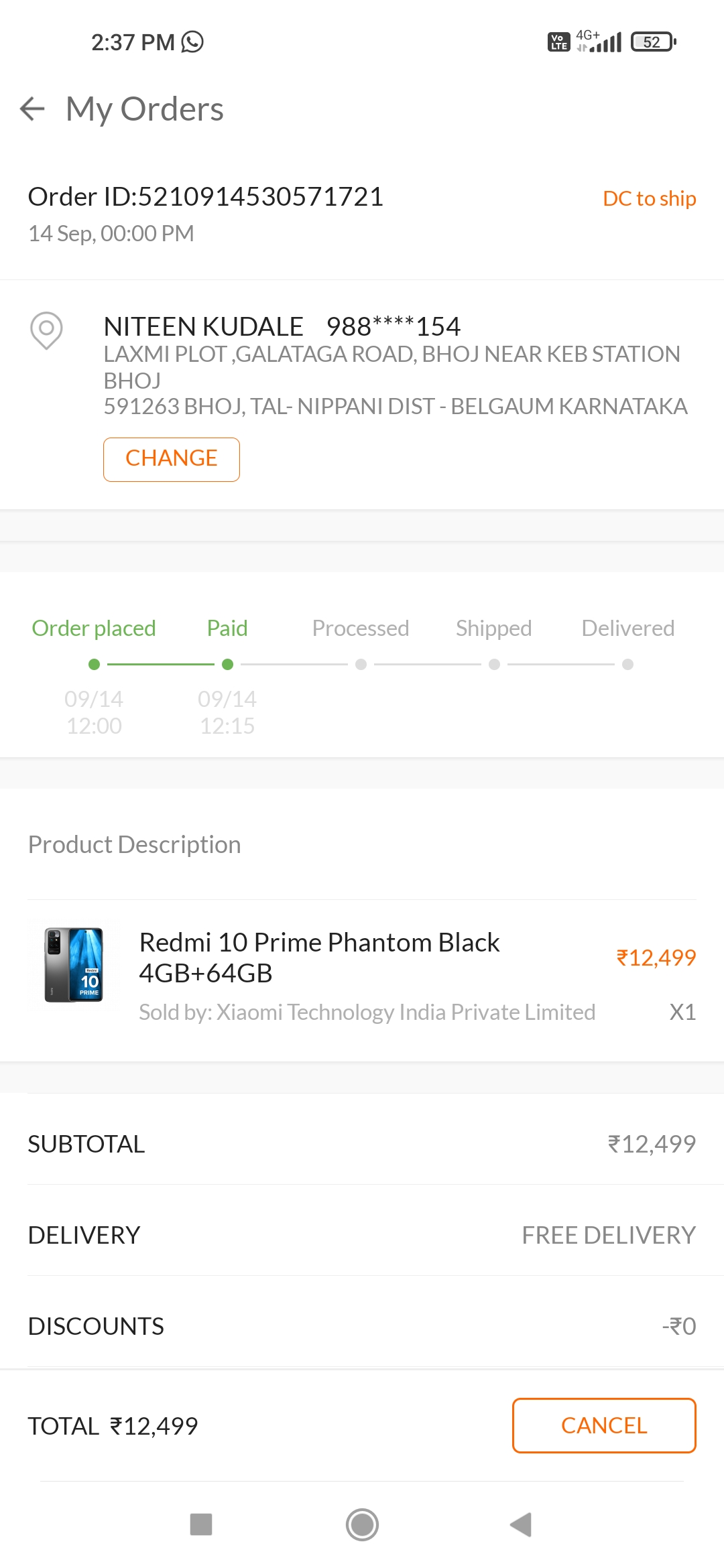
Task: Tap the Order placed progress step
Action: (x=94, y=629)
